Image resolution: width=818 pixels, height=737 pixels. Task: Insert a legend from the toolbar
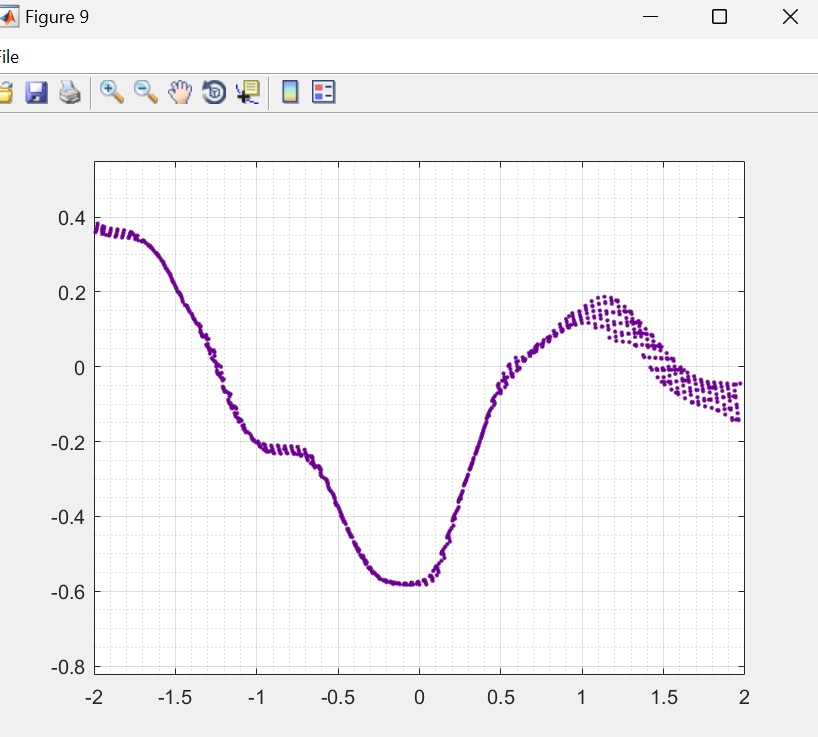click(x=323, y=93)
